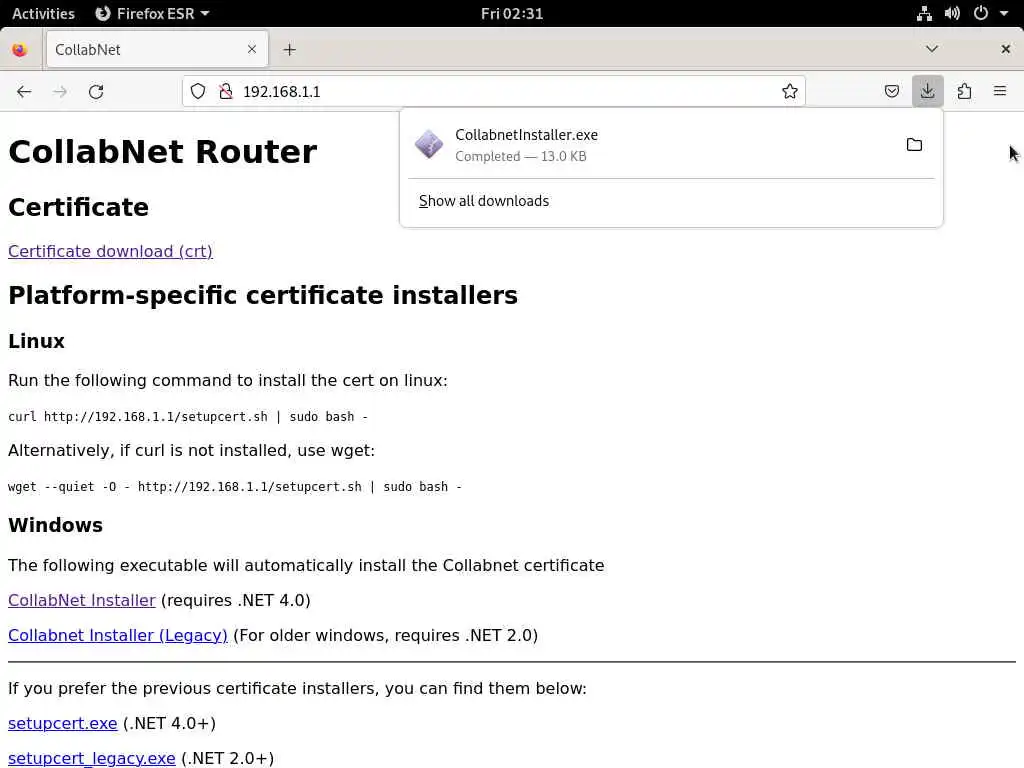This screenshot has height=768, width=1024.
Task: Click the Linux section heading
Action: pos(37,341)
